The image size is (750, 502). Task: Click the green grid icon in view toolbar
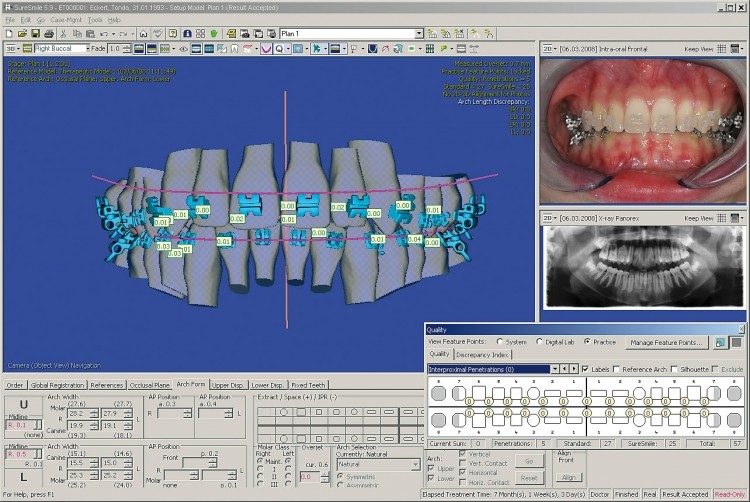430,49
